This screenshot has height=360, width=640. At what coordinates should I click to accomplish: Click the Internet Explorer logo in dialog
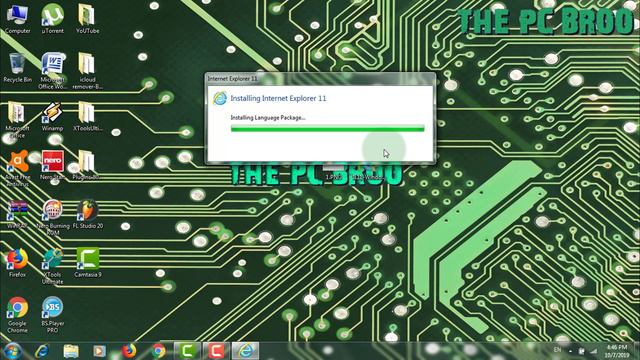(x=220, y=98)
